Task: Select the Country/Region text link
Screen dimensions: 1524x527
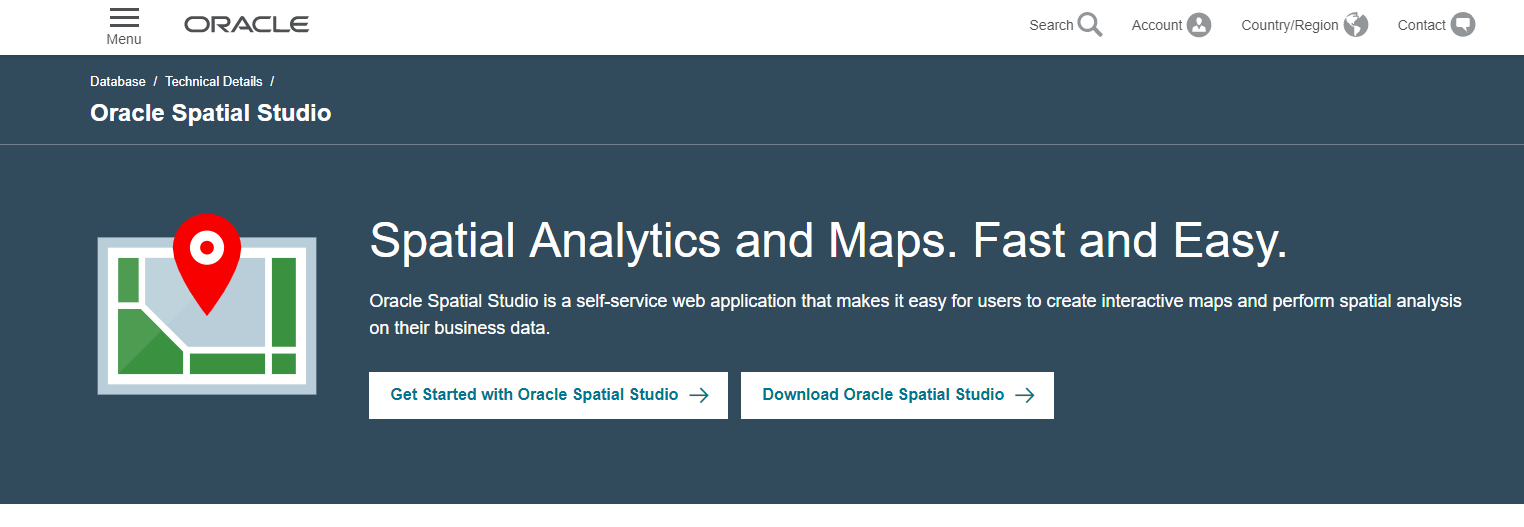Action: (x=1290, y=26)
